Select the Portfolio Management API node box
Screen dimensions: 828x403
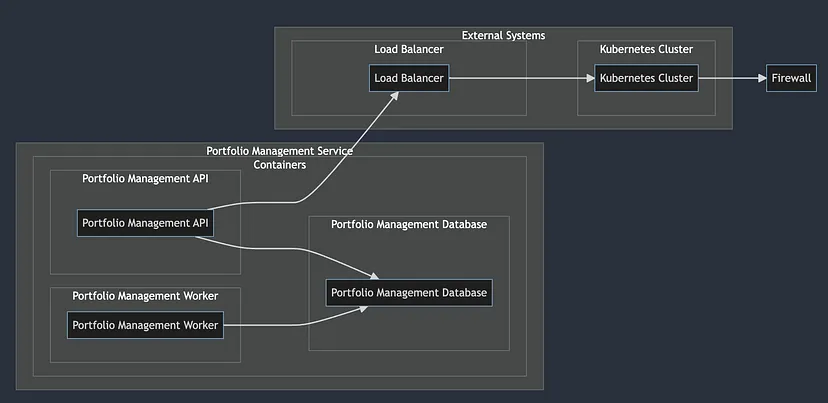click(x=145, y=223)
